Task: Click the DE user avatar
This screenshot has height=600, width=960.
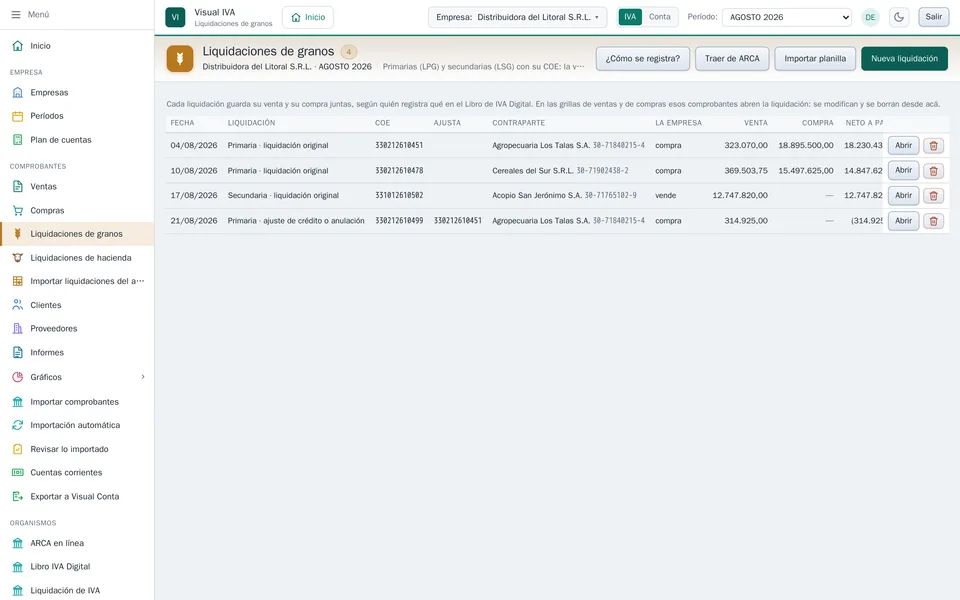Action: coord(870,17)
